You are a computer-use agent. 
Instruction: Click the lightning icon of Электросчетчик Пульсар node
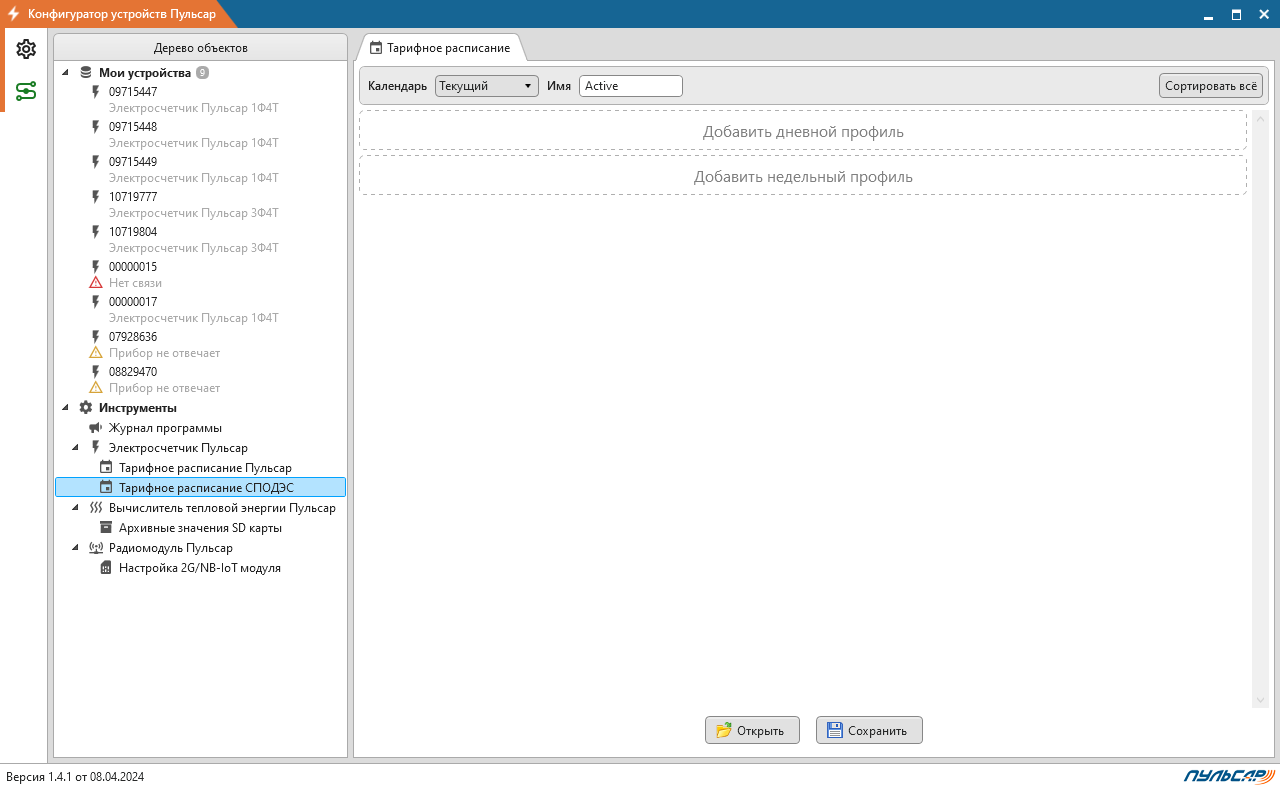[x=96, y=448]
